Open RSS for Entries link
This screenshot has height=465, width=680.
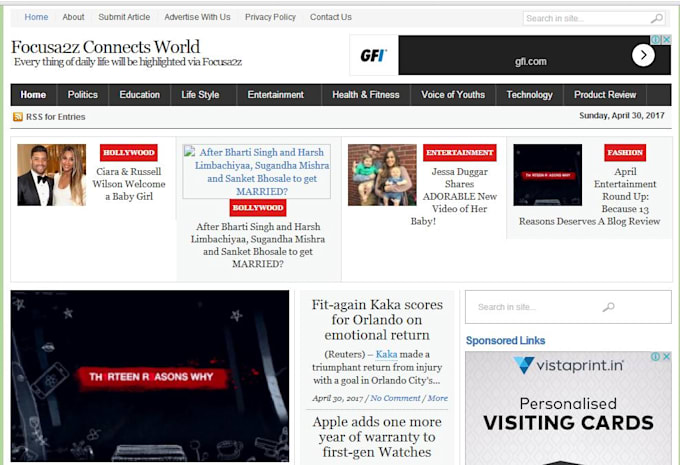(56, 117)
